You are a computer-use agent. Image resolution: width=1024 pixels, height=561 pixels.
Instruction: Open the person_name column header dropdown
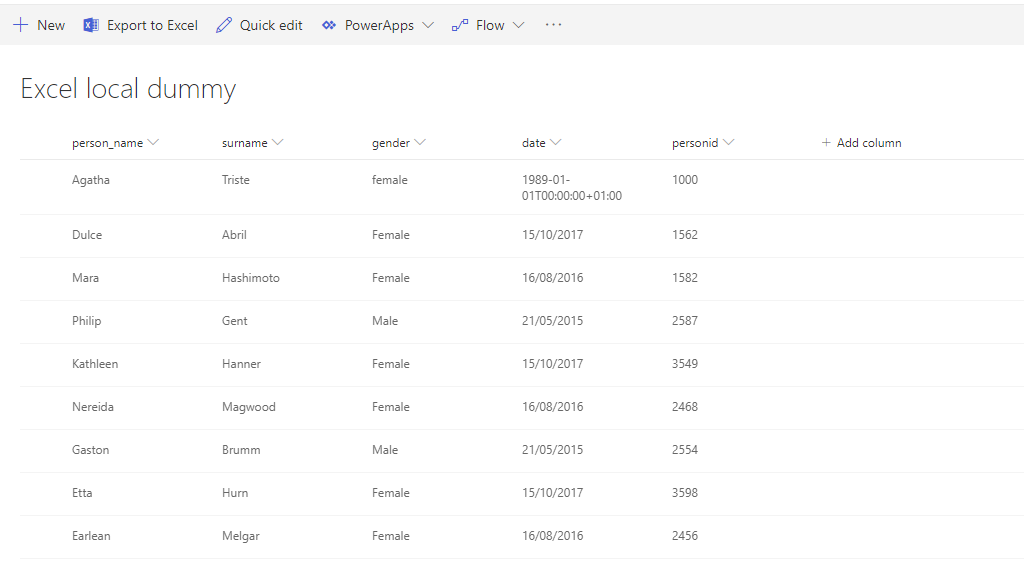153,143
